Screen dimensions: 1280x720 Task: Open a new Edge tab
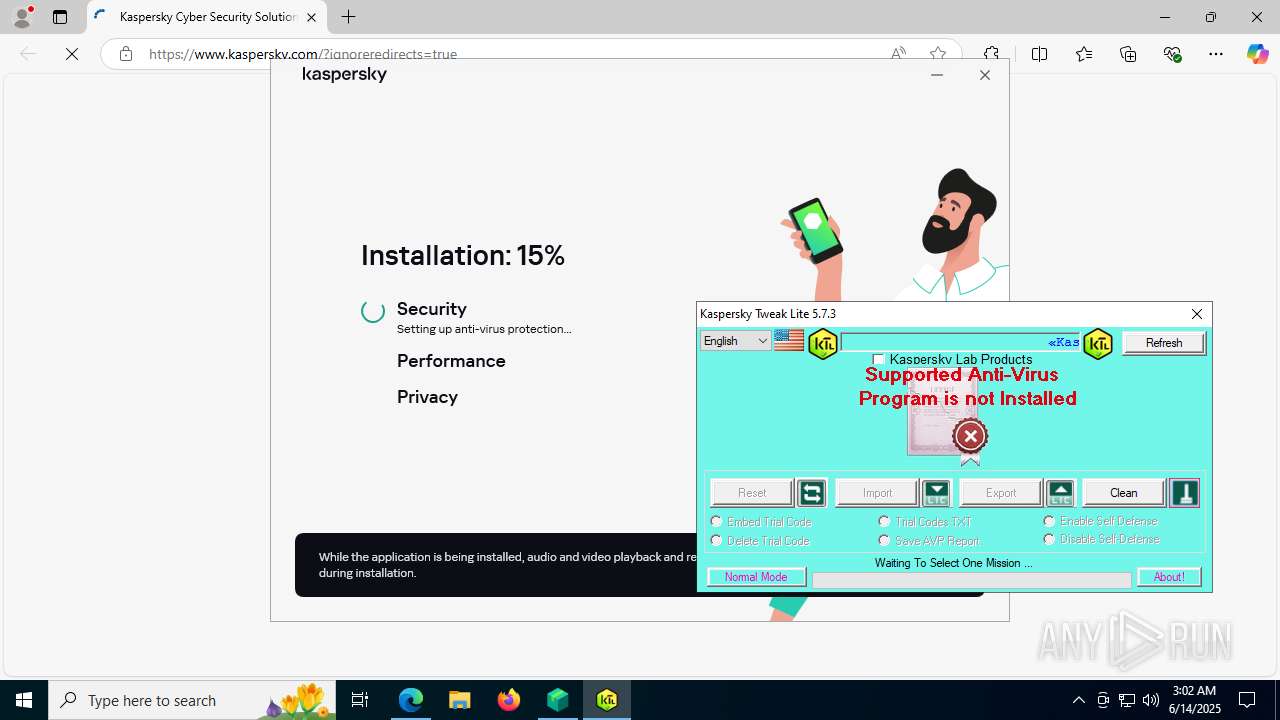point(348,17)
